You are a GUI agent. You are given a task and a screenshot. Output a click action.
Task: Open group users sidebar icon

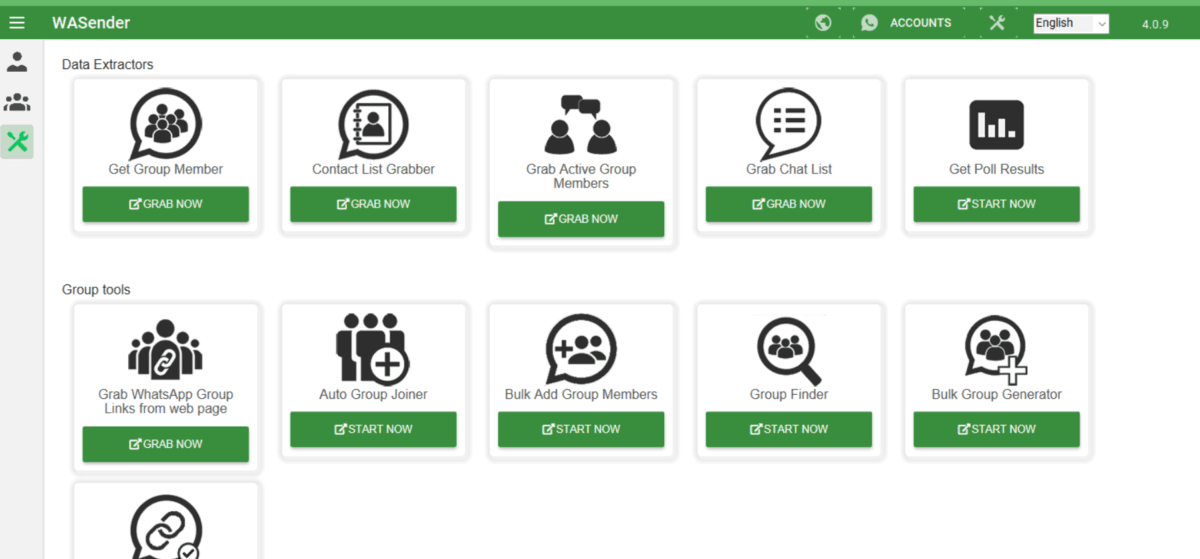[x=17, y=102]
